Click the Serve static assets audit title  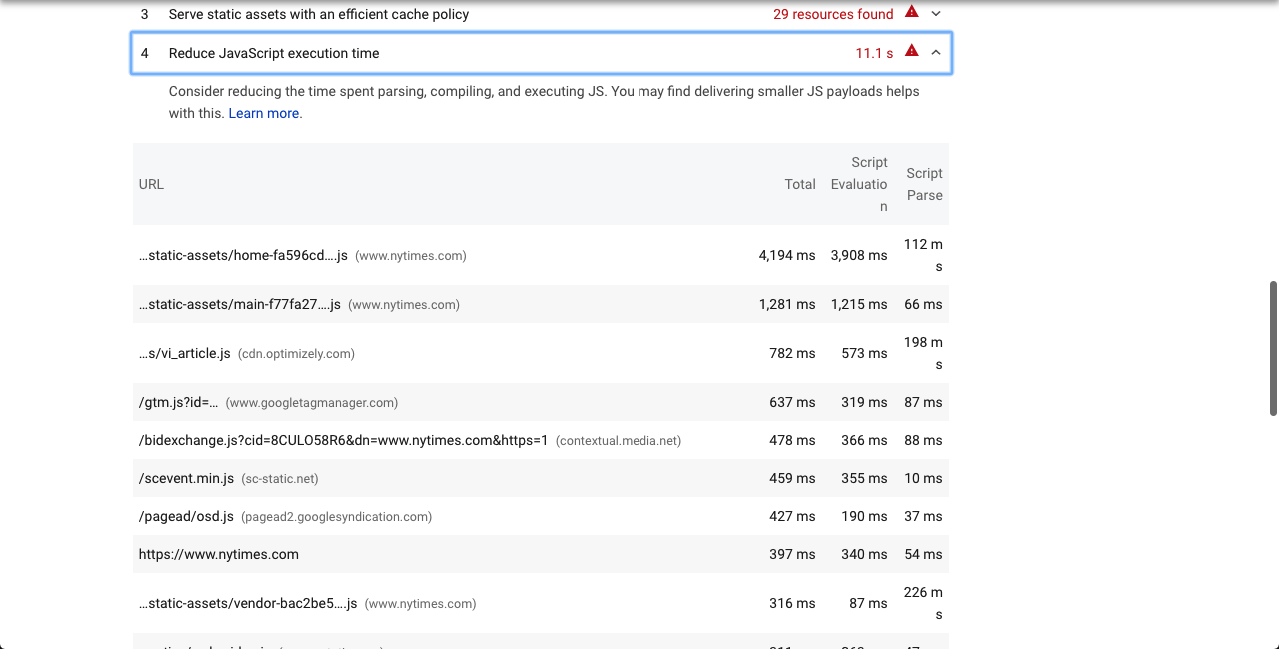318,15
